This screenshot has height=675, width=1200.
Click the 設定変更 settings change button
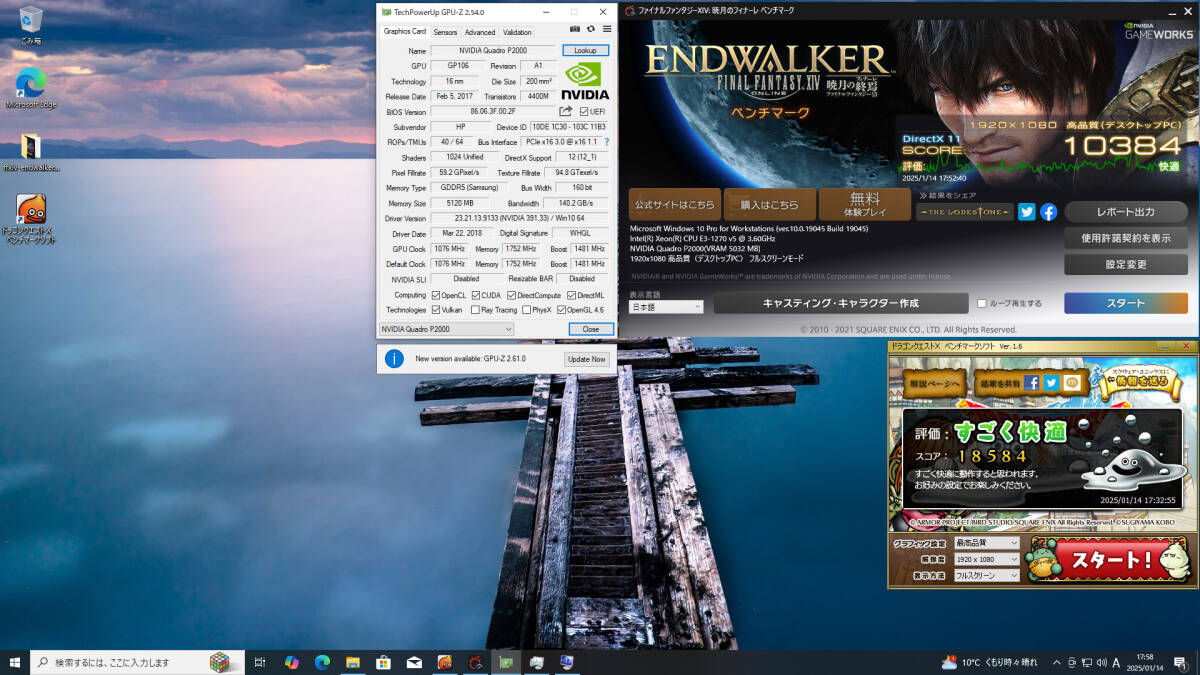(1126, 265)
